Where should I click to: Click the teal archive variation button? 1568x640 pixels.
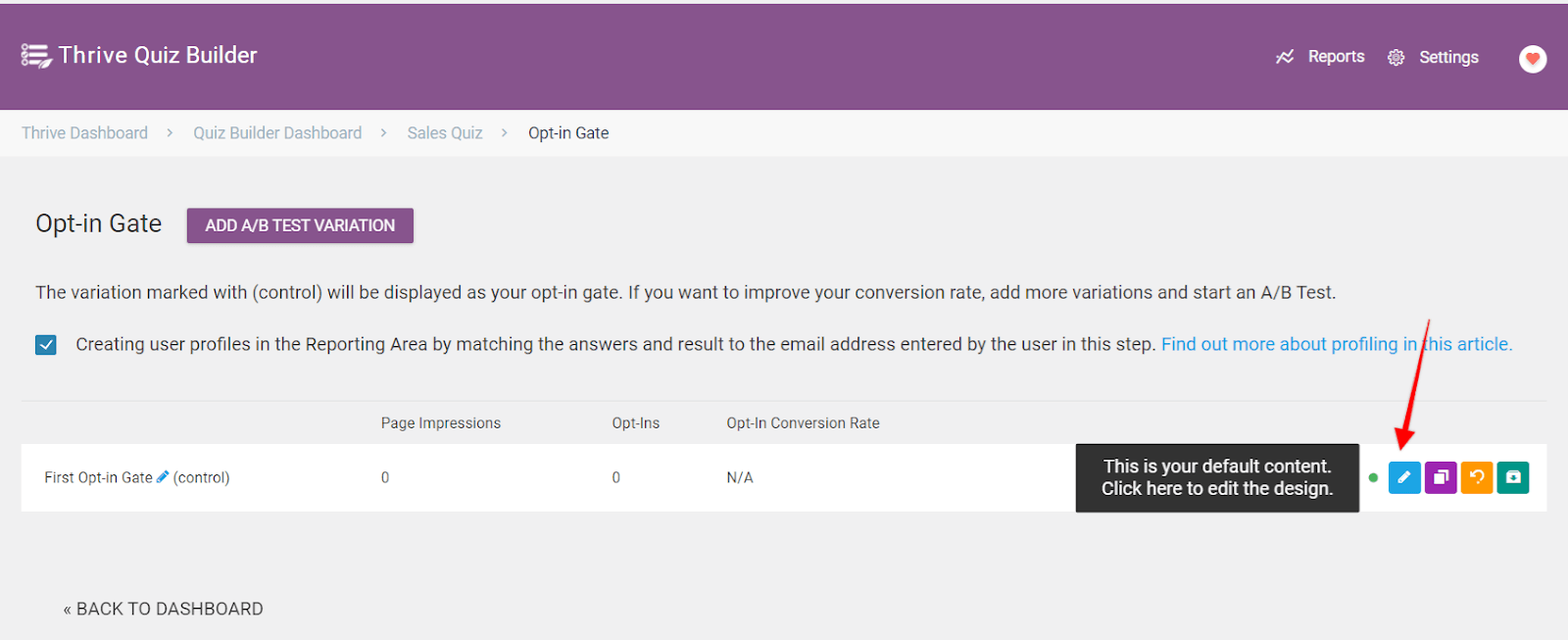point(1512,477)
